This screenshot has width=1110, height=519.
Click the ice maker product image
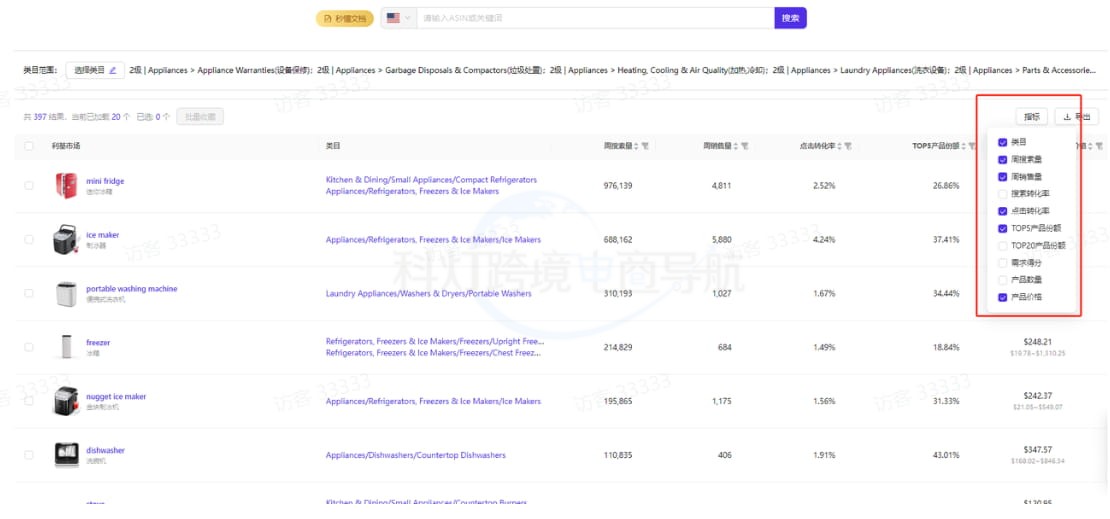pos(66,239)
